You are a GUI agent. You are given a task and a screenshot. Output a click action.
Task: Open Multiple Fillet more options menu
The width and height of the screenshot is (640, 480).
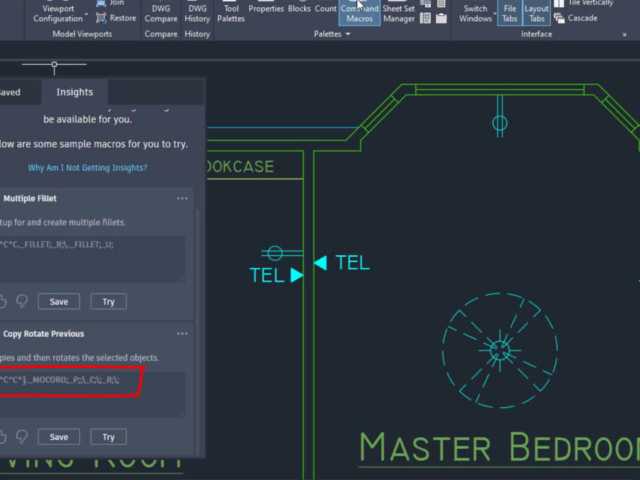182,199
